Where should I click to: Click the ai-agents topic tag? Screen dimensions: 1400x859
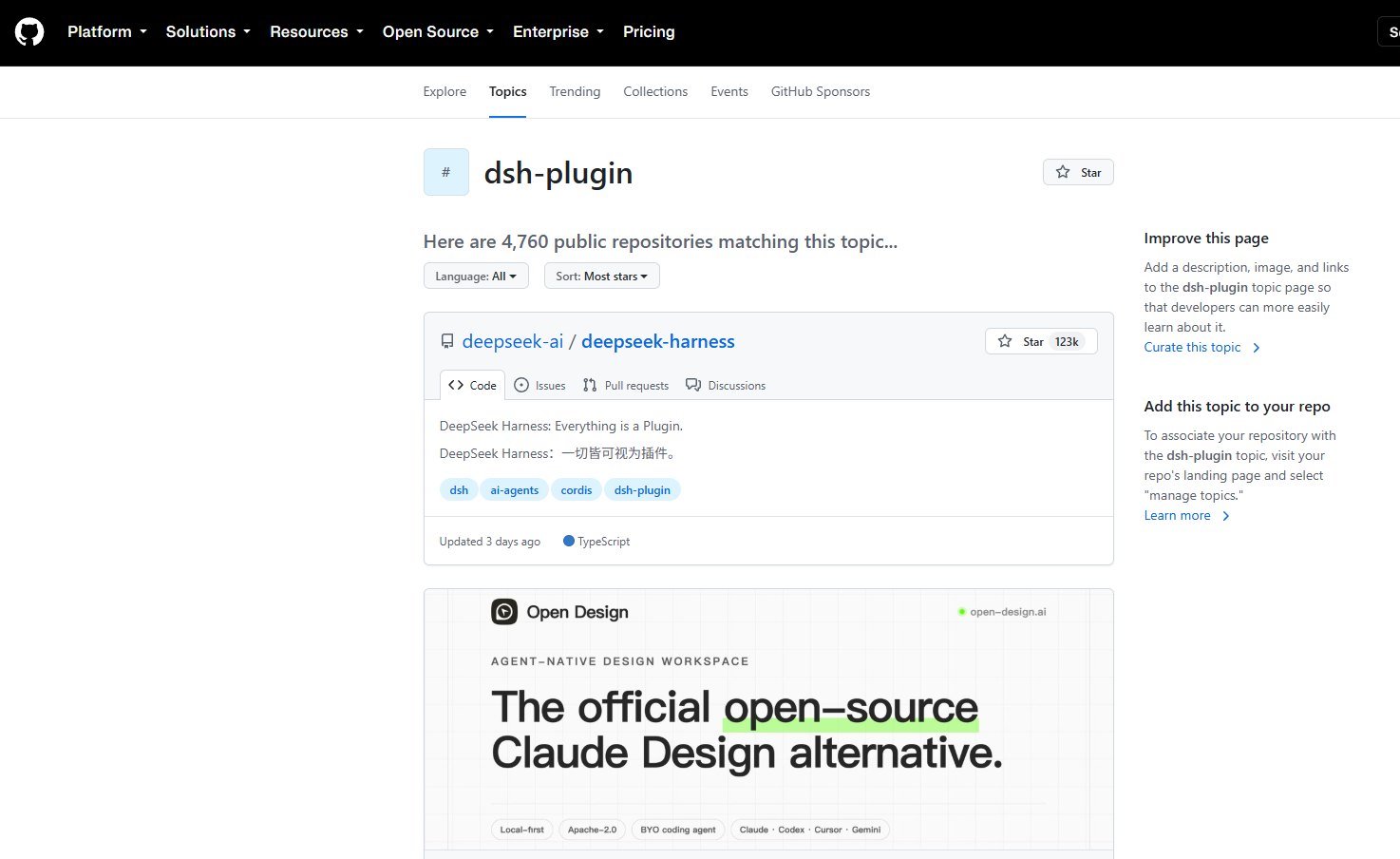[x=515, y=490]
